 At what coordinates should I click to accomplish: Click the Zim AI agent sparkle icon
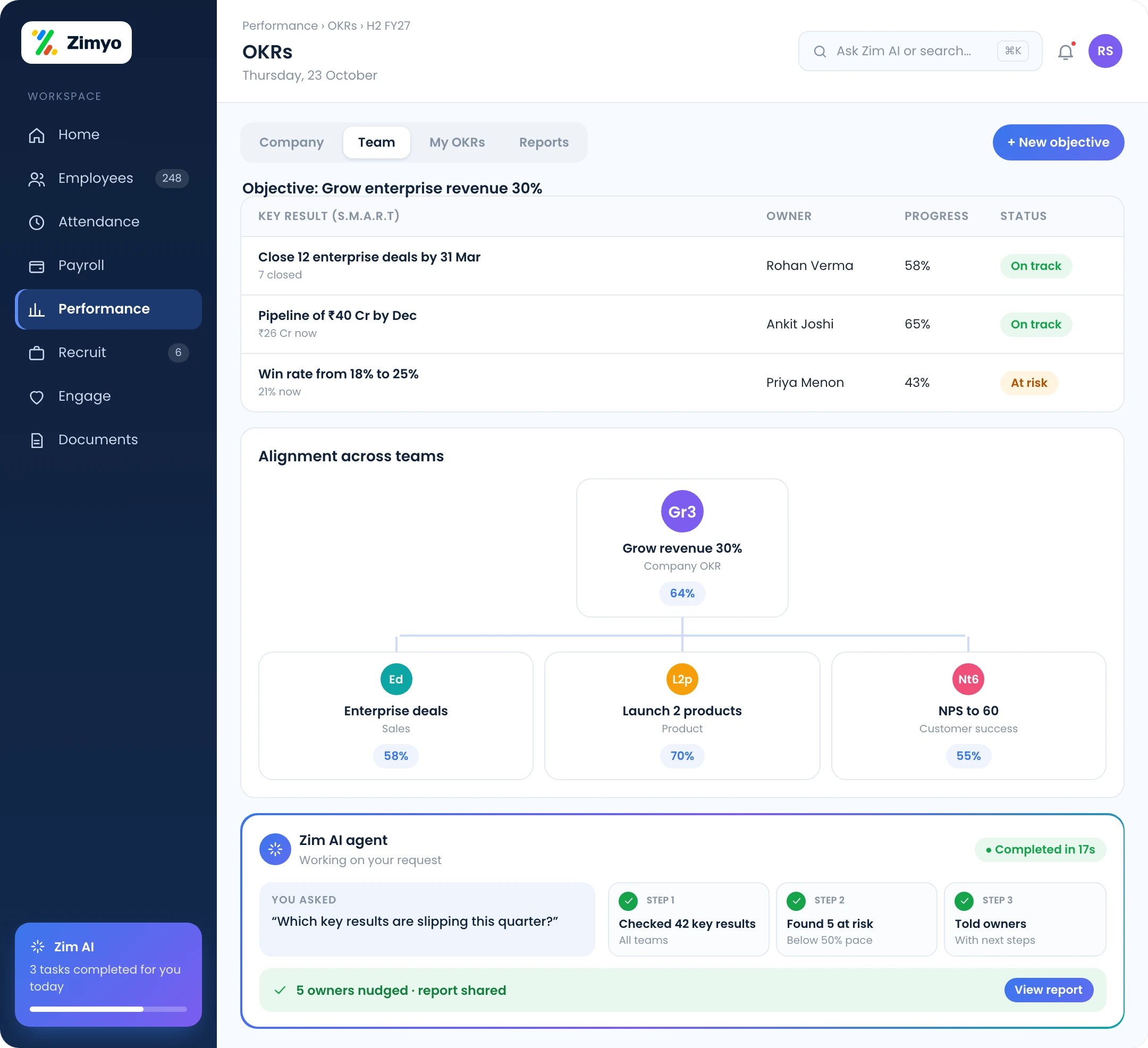click(x=275, y=849)
